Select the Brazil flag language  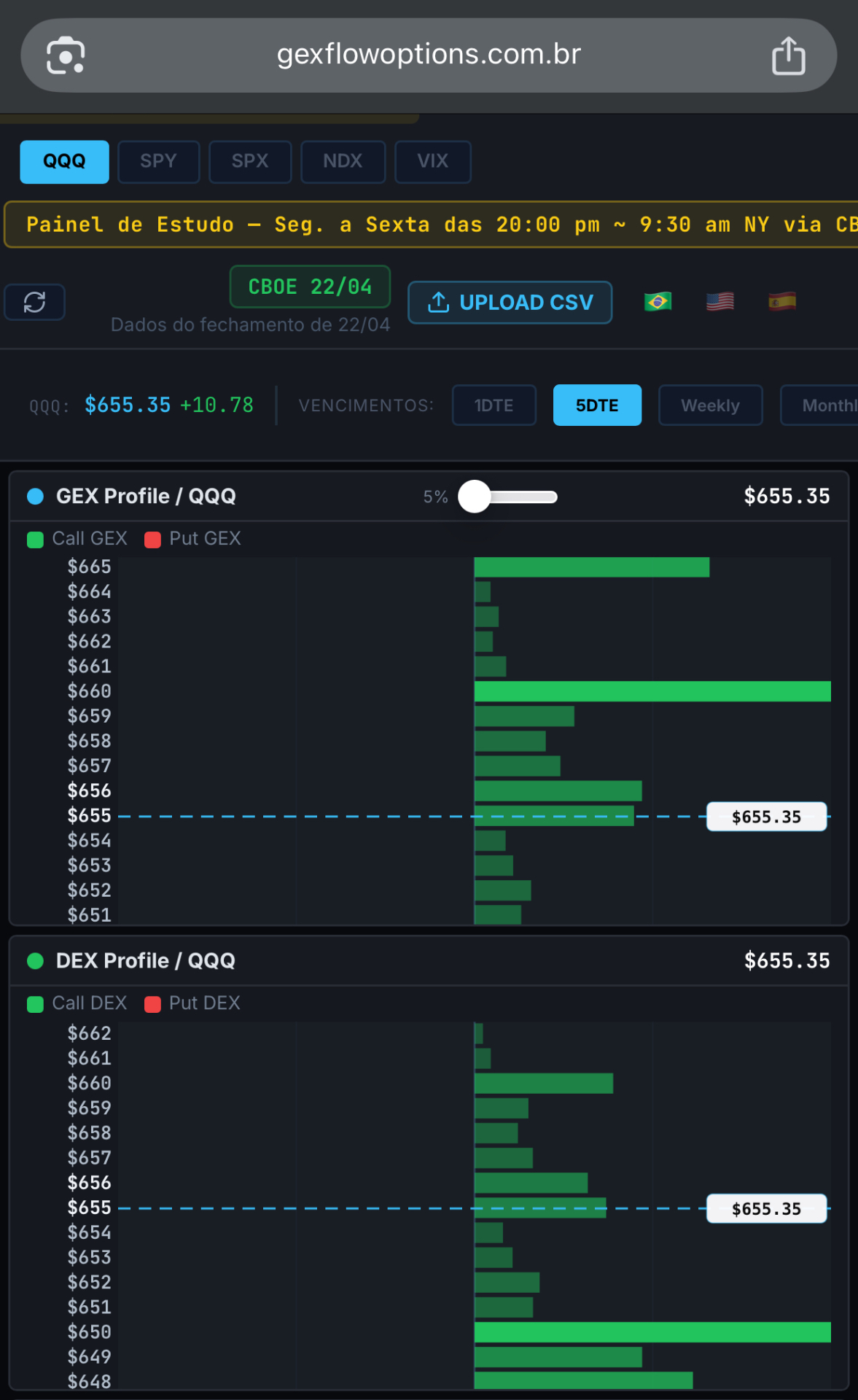click(658, 301)
